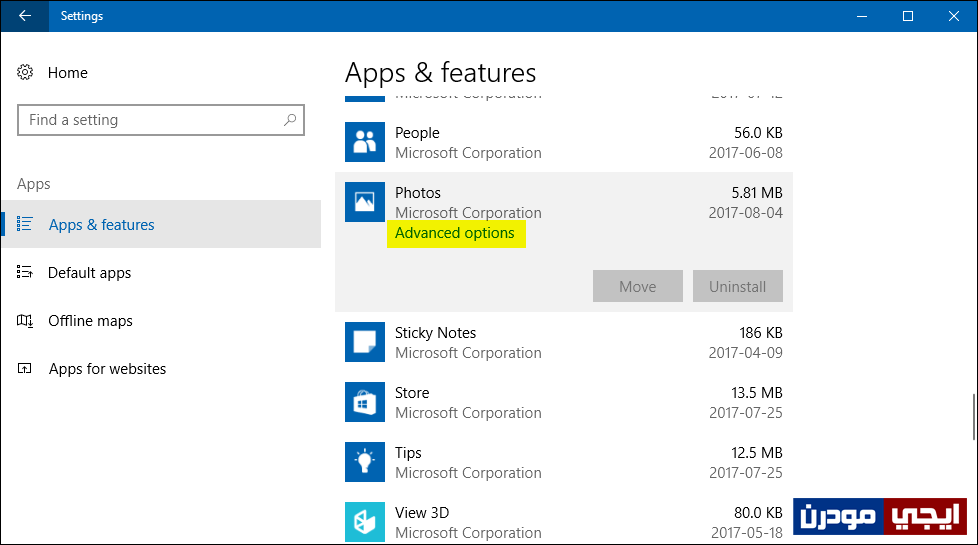This screenshot has height=545, width=978.
Task: Select the Store app name
Action: click(412, 393)
